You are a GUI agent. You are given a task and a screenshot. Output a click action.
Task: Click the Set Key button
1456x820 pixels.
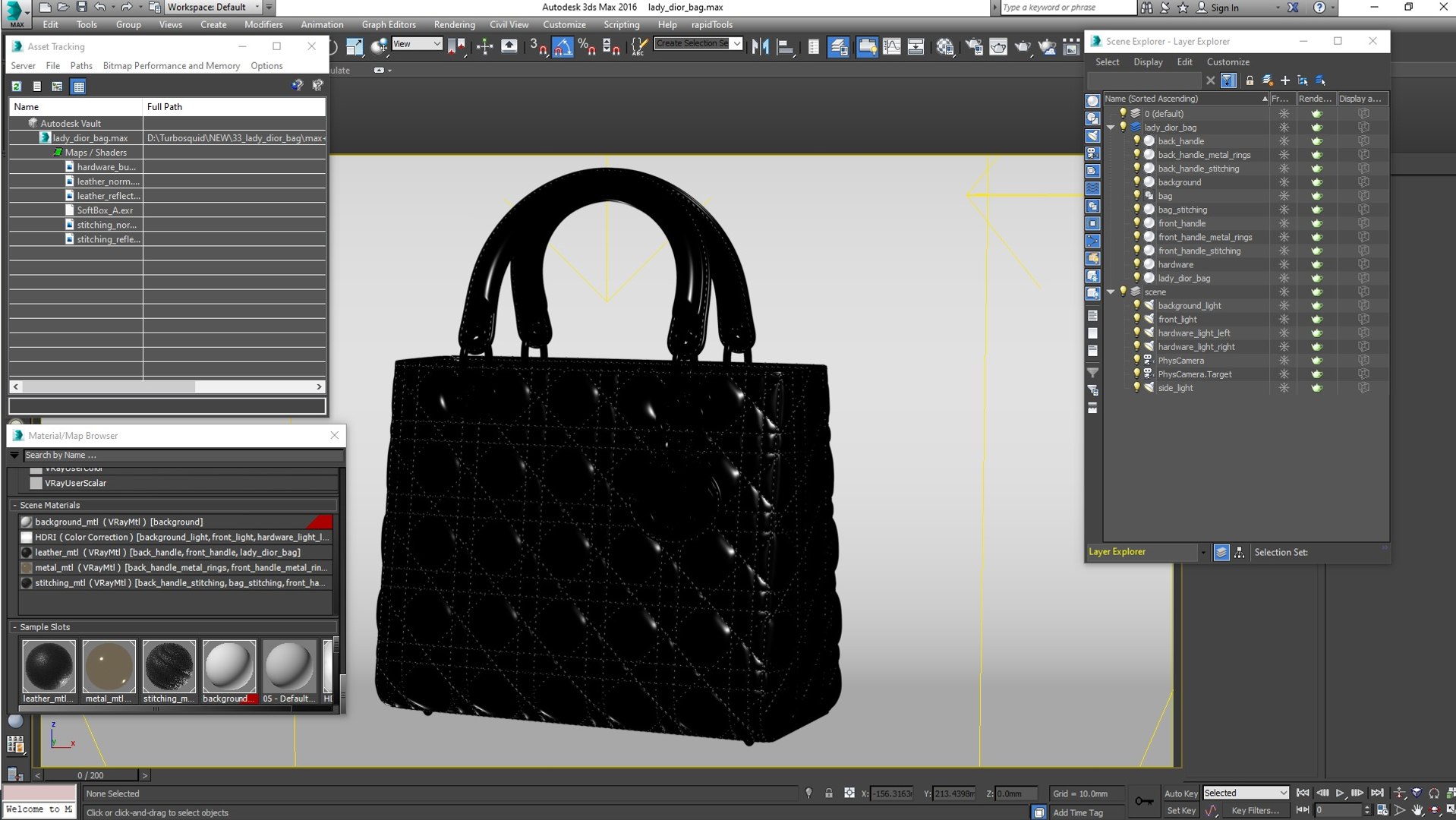point(1180,811)
